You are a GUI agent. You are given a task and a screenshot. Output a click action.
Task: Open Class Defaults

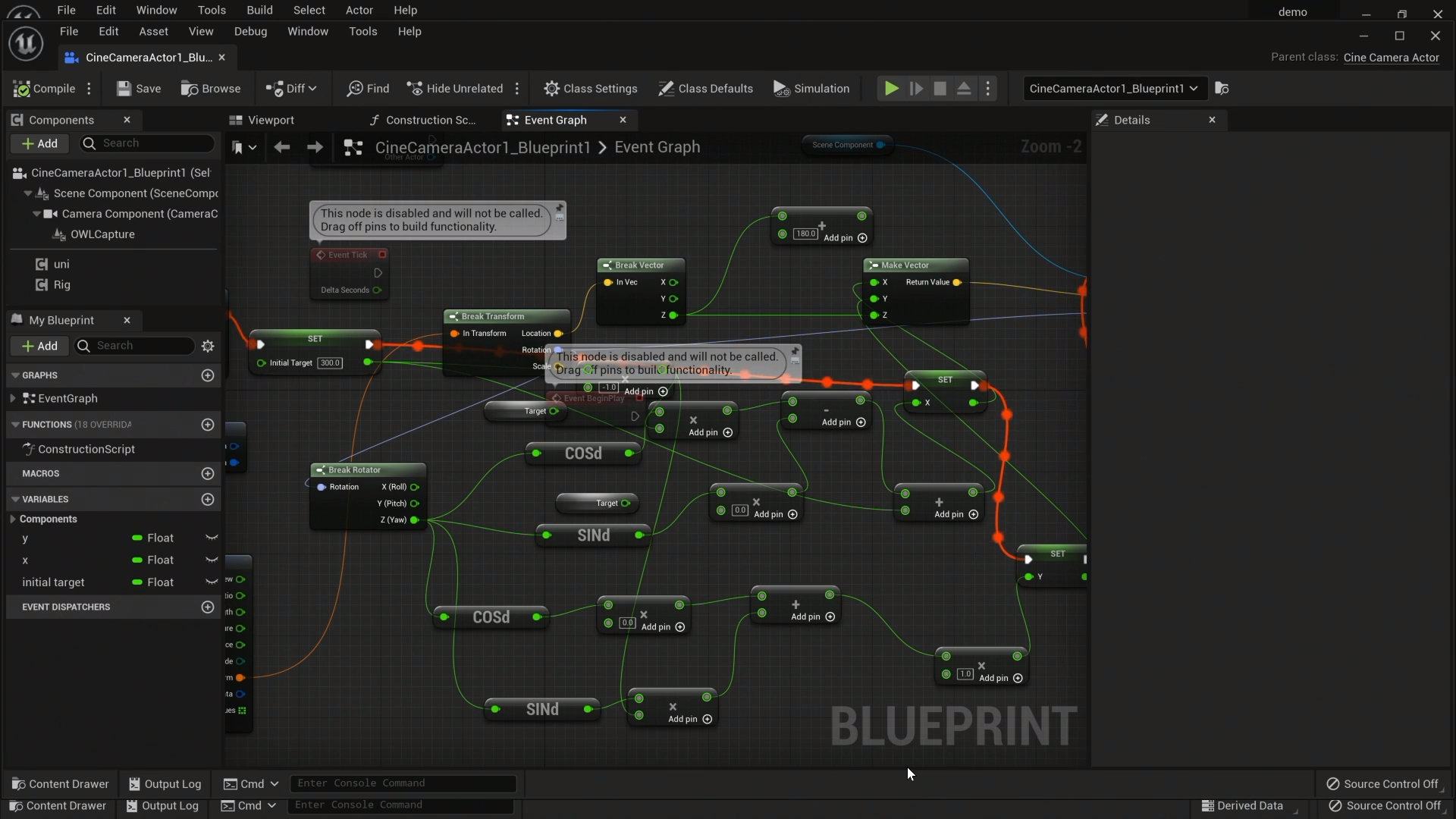pyautogui.click(x=706, y=89)
